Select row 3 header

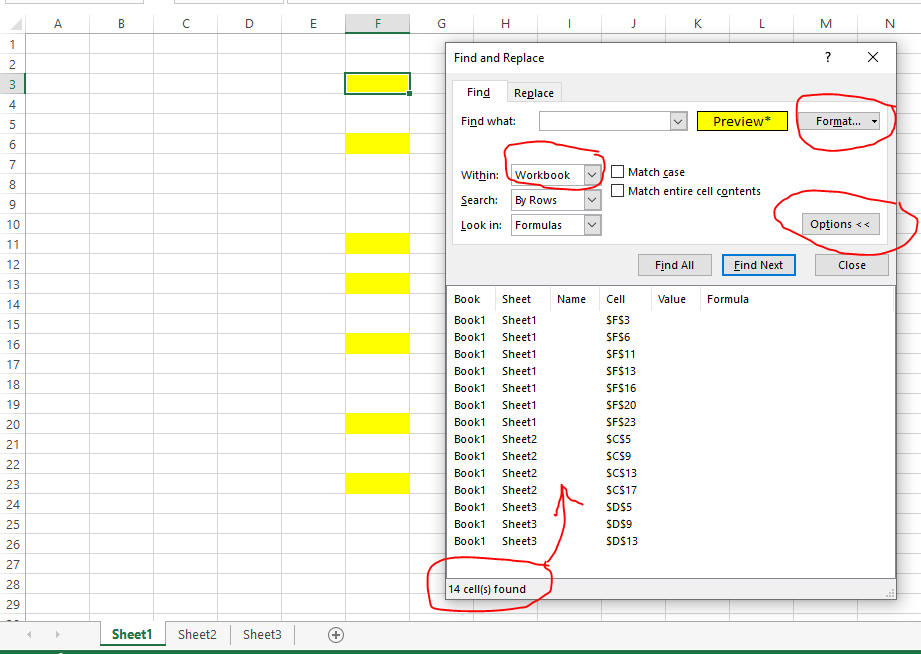[12, 84]
